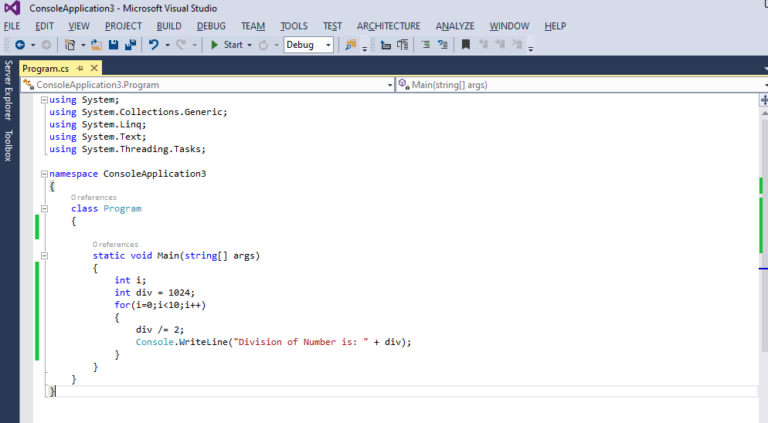Click the Open File folder icon
This screenshot has height=423, width=768.
96,45
